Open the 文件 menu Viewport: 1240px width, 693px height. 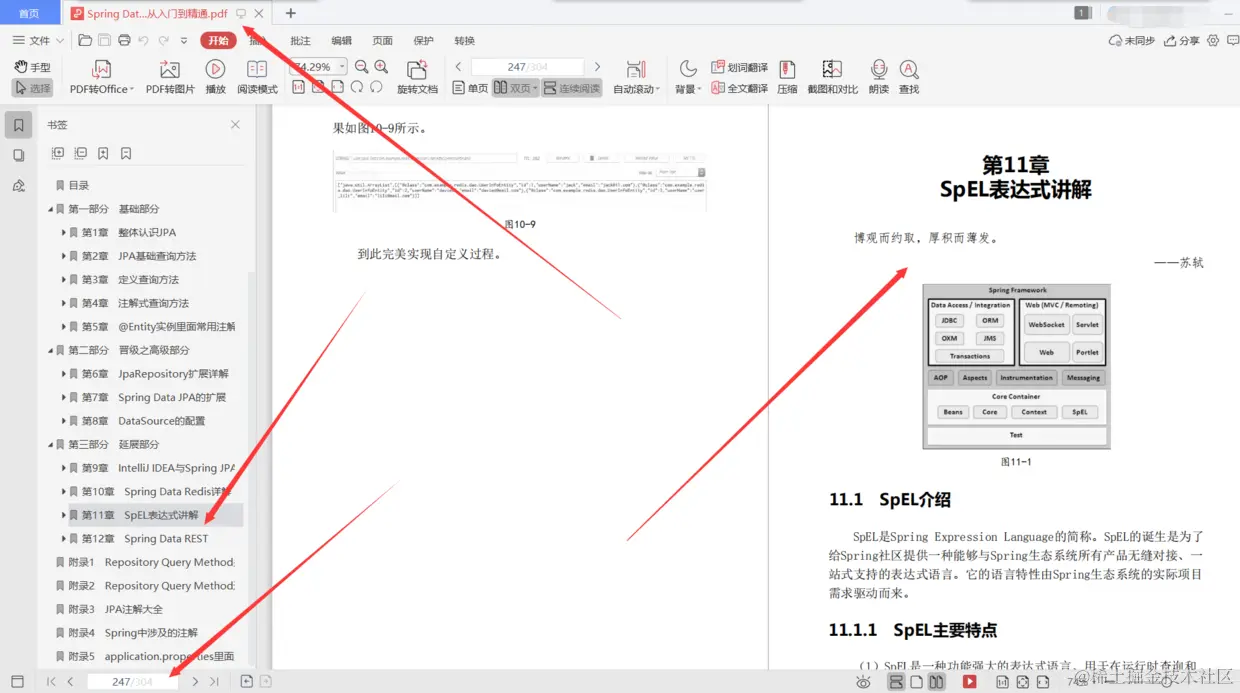[37, 41]
